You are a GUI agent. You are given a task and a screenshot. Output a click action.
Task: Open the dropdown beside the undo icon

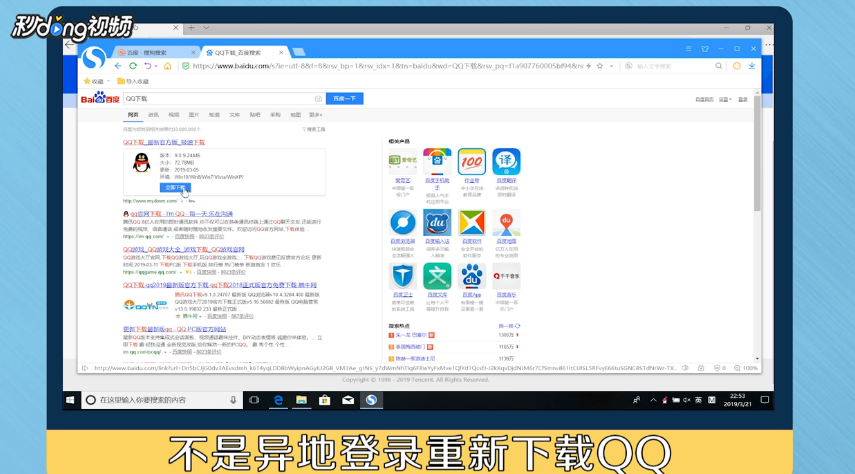(156, 67)
